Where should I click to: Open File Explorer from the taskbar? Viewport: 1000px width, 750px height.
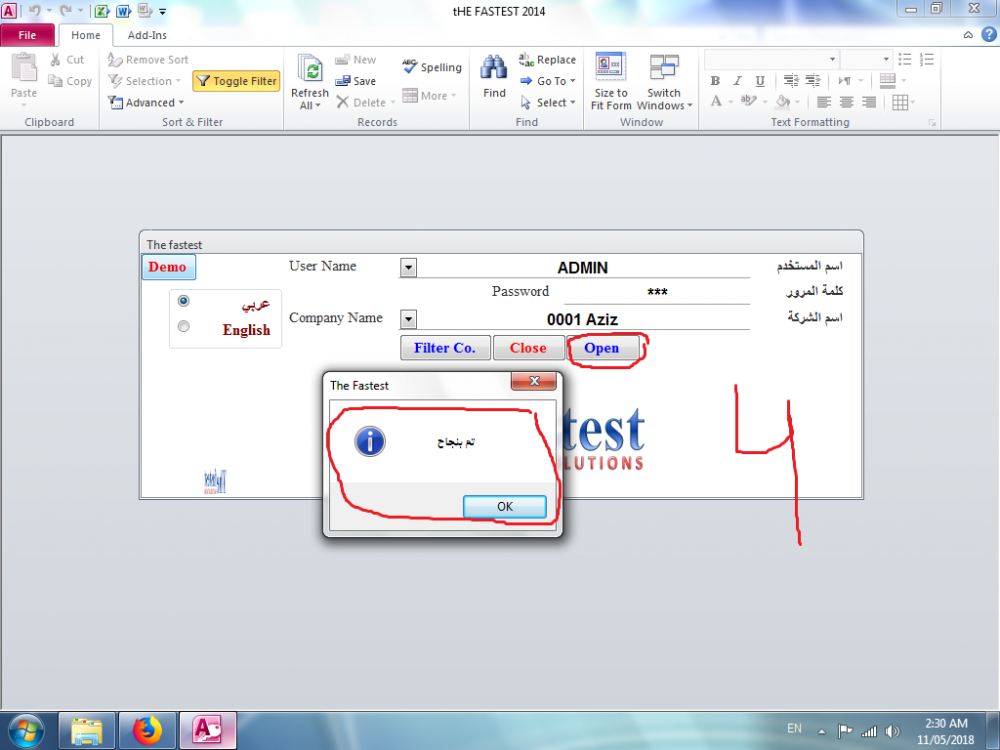(87, 731)
